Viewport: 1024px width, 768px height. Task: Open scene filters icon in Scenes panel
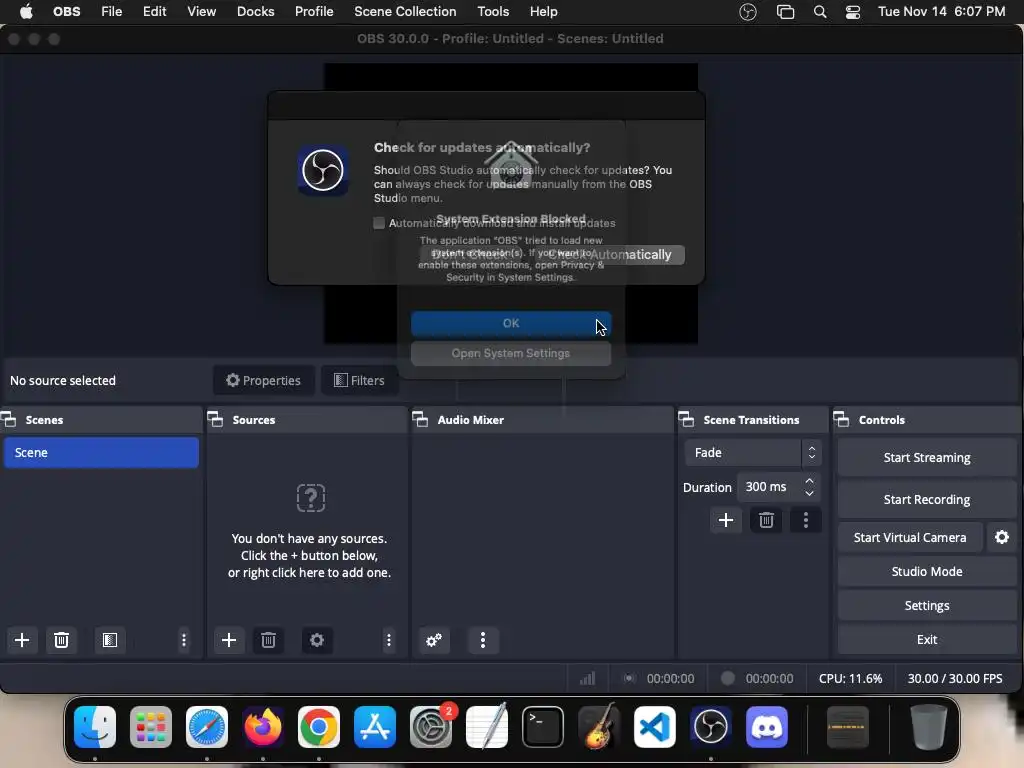pos(110,640)
